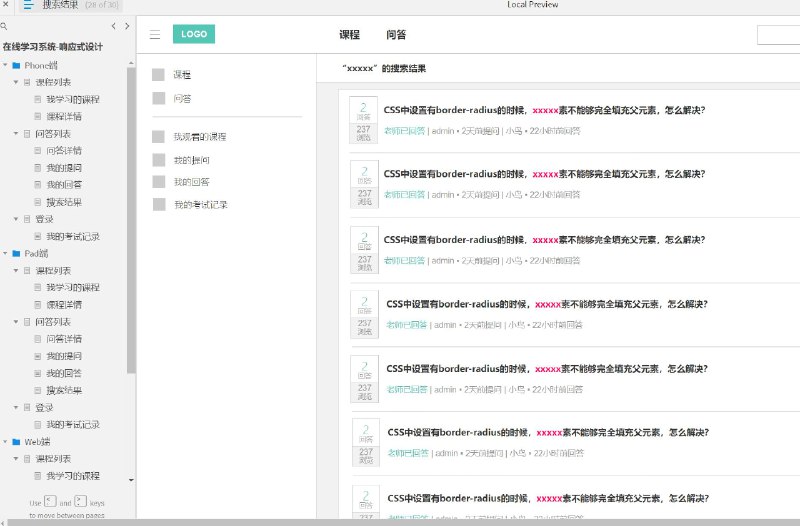The height and width of the screenshot is (526, 800).
Task: Open 我学习的课程 page under Web端
Action: coord(73,476)
